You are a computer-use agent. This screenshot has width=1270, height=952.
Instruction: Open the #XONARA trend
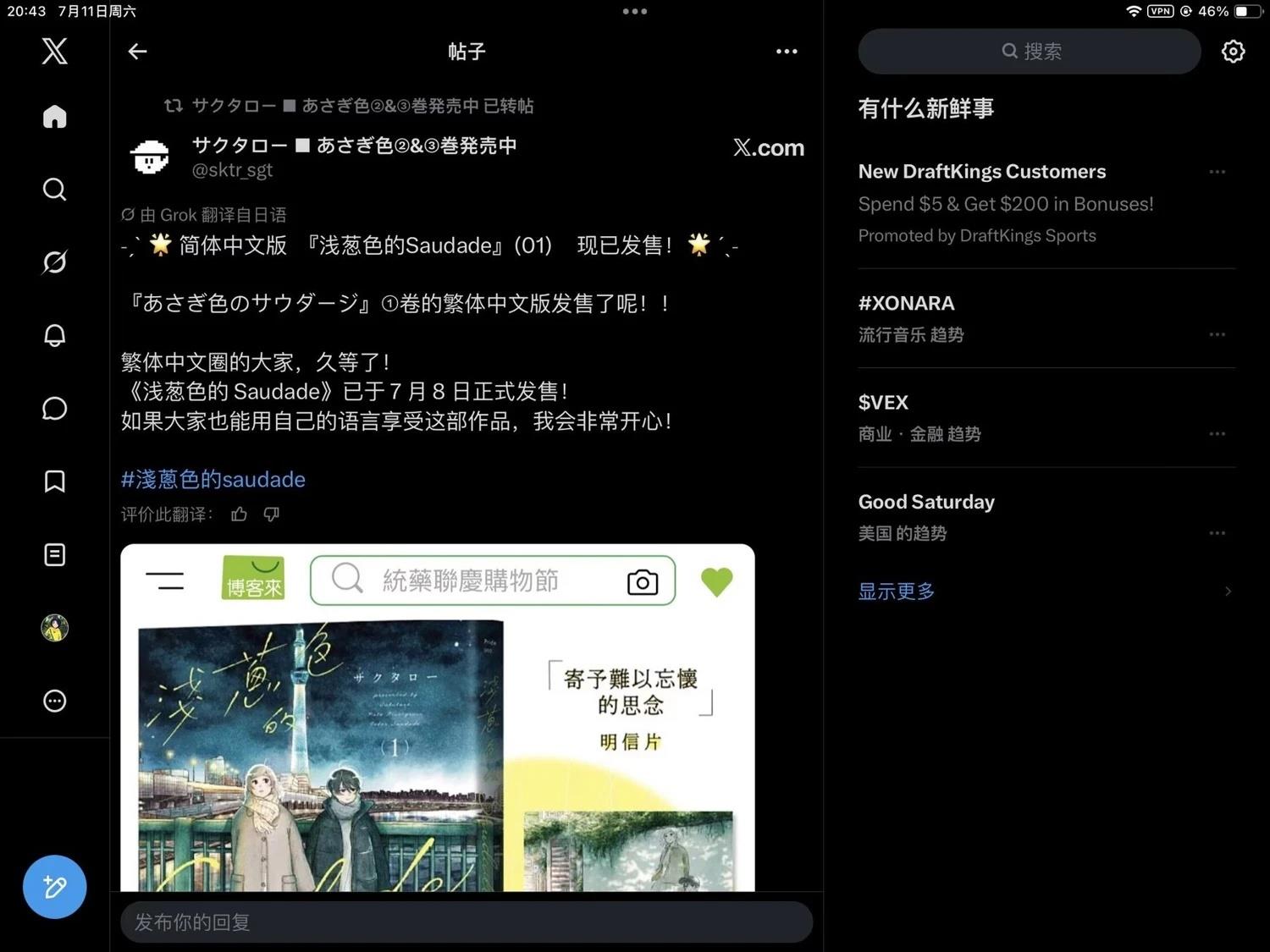[1046, 318]
